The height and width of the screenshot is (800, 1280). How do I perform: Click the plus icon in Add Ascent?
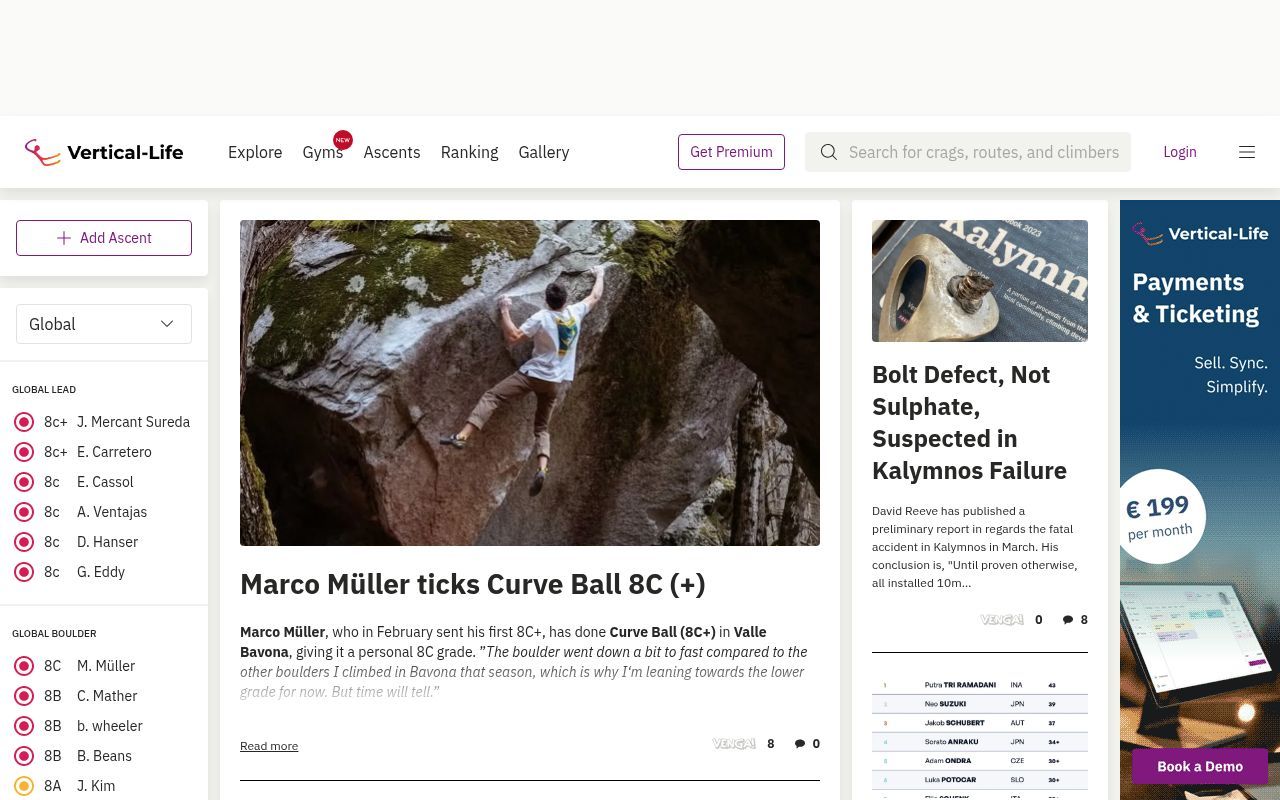[64, 238]
